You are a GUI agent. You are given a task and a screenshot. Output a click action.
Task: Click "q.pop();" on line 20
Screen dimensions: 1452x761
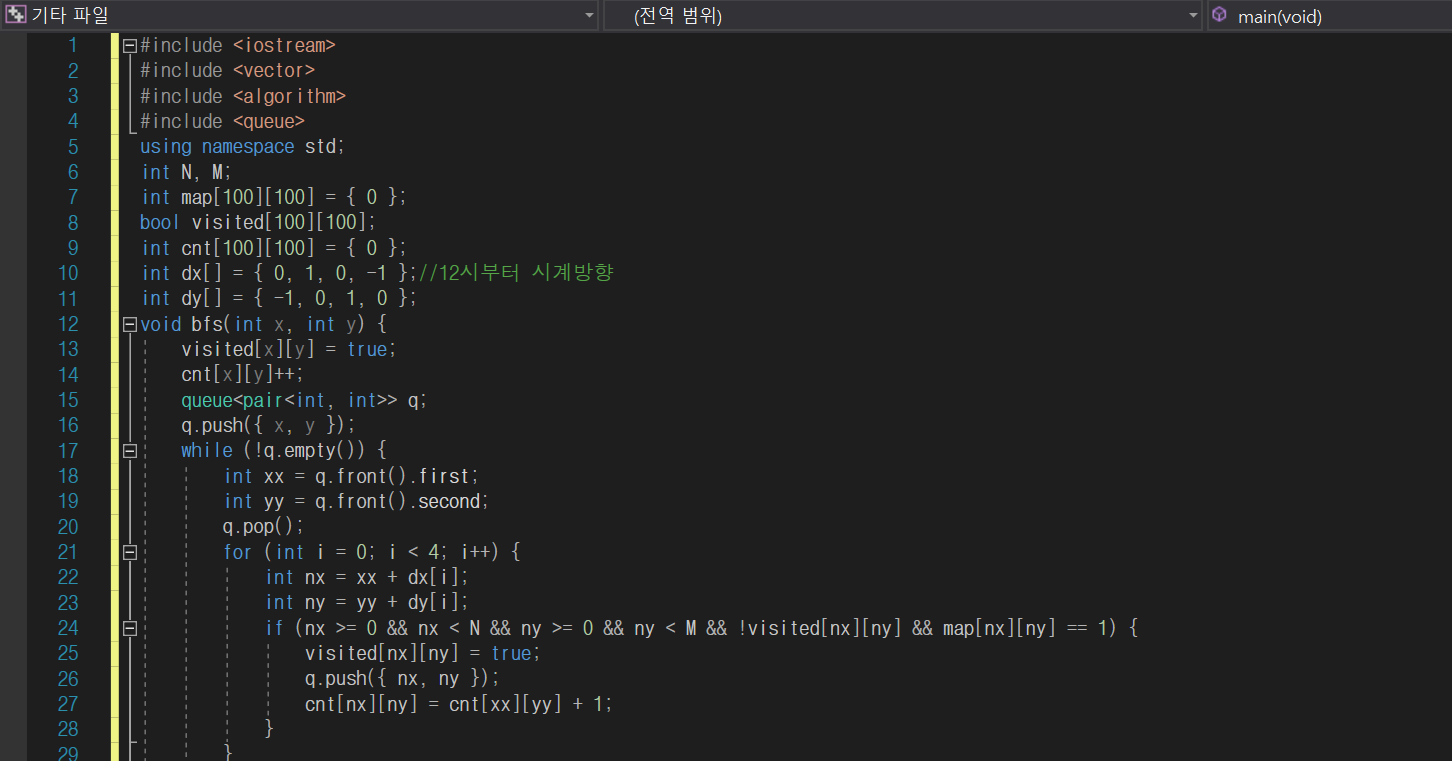pos(263,527)
